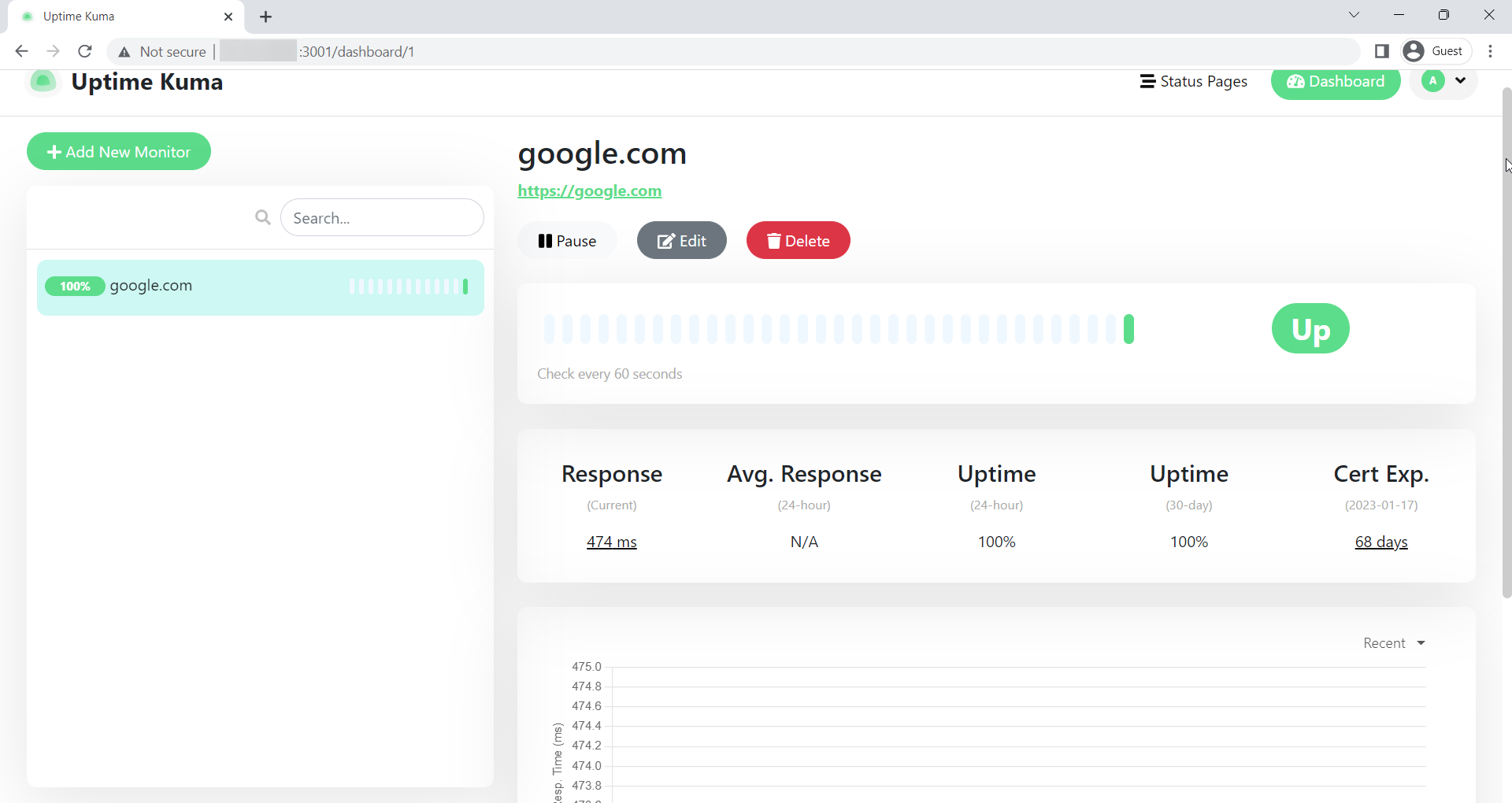Image resolution: width=1512 pixels, height=803 pixels.
Task: Delete the google.com monitor
Action: tap(799, 240)
